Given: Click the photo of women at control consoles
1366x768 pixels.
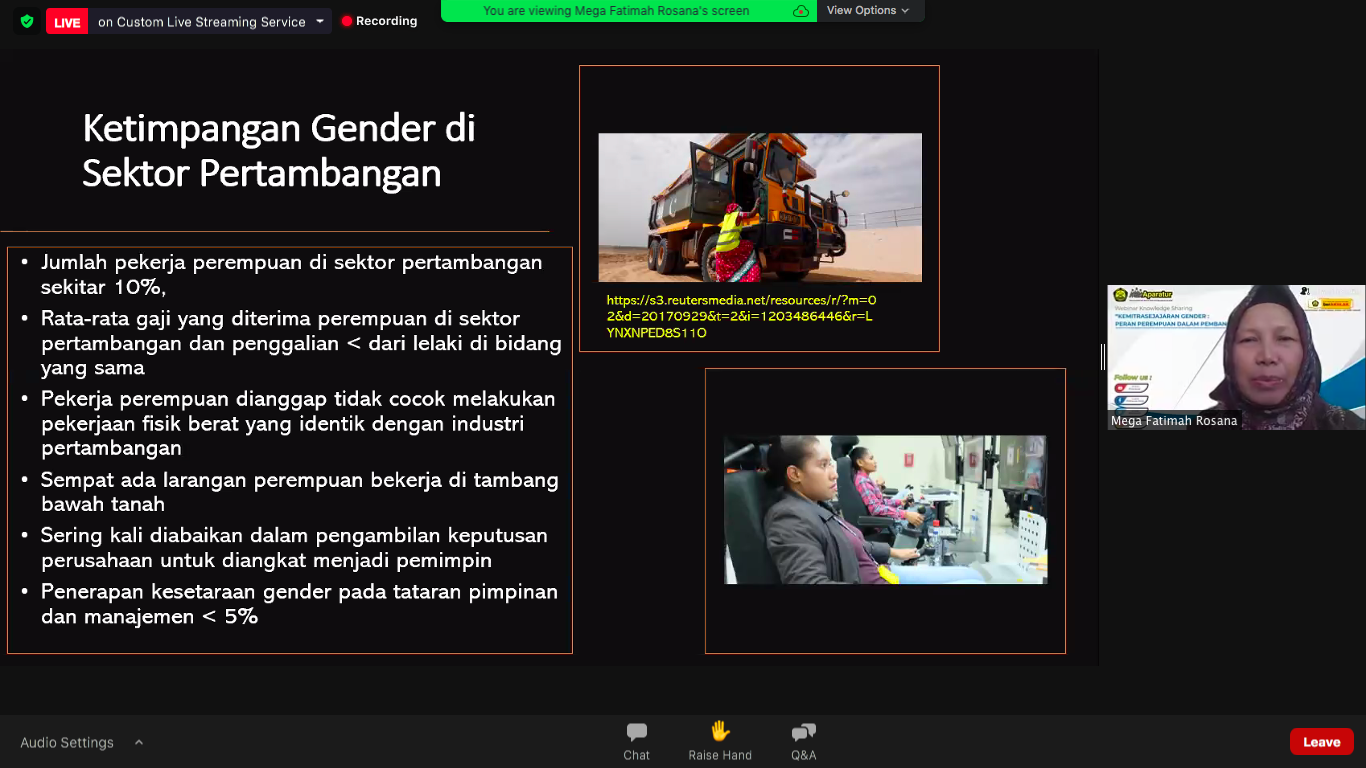Looking at the screenshot, I should click(x=885, y=509).
